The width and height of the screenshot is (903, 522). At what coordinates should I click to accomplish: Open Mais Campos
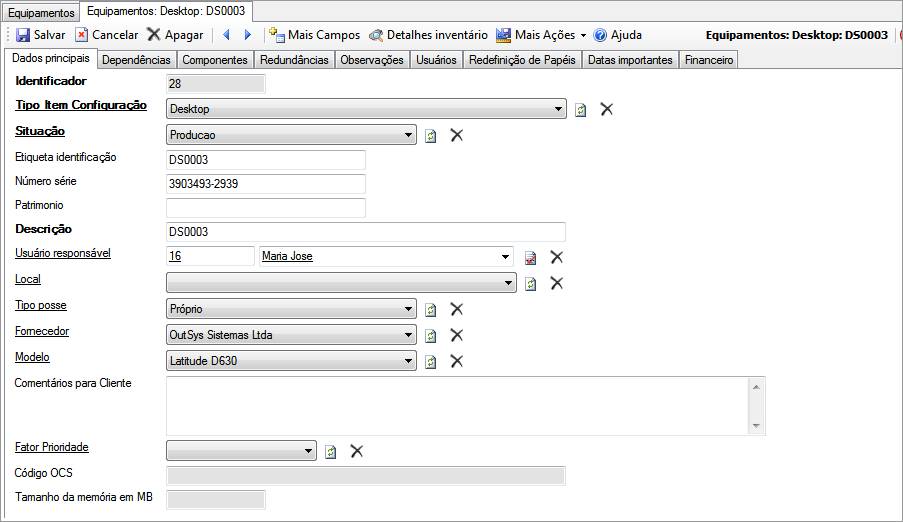click(x=314, y=35)
